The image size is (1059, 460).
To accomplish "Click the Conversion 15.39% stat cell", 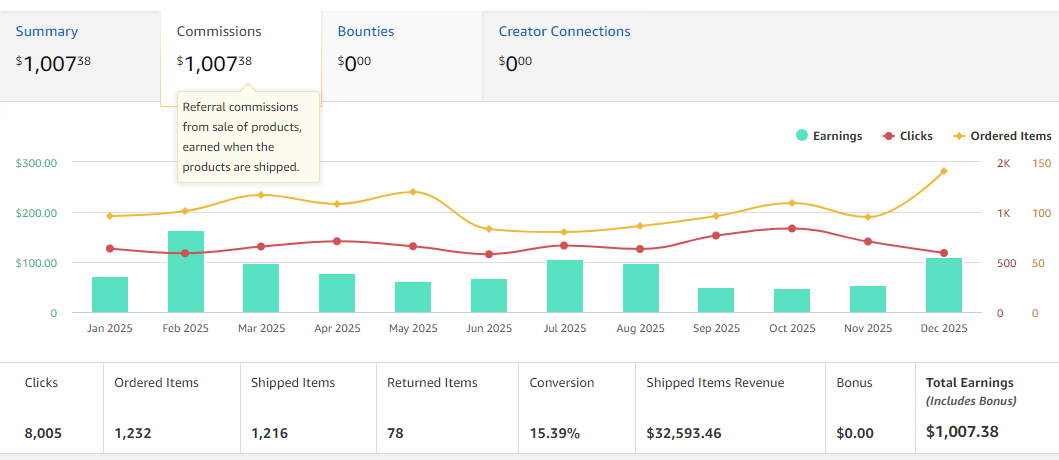I will 576,408.
